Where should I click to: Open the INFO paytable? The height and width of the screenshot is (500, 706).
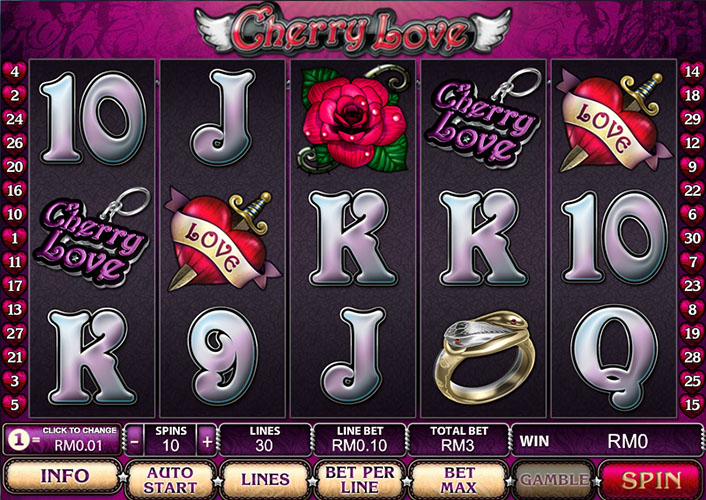(63, 477)
